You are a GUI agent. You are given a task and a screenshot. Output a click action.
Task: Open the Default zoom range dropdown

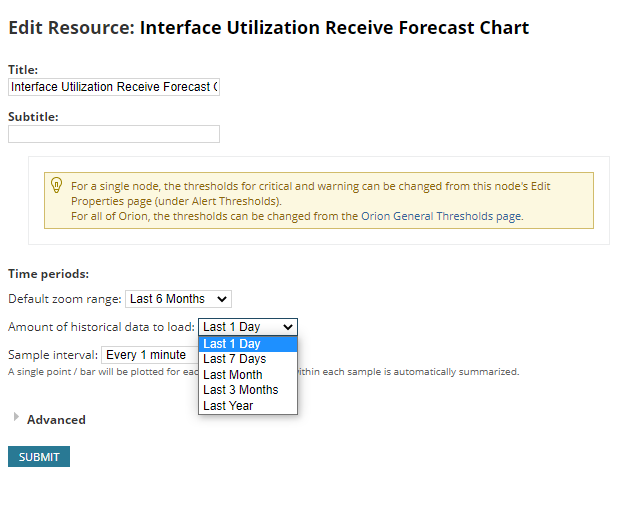tap(178, 299)
